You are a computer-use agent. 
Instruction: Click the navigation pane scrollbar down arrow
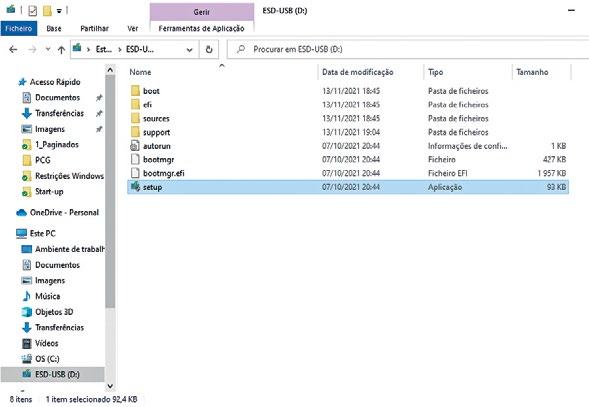110,386
